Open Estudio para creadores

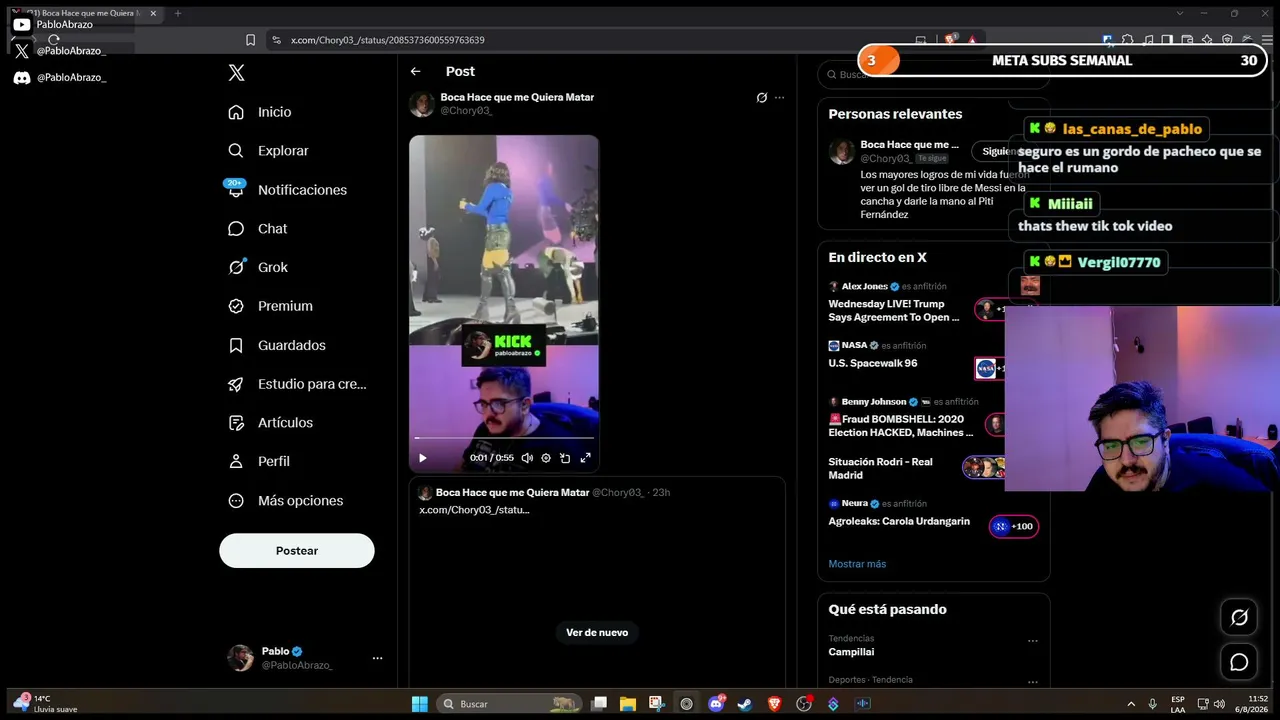coord(297,384)
